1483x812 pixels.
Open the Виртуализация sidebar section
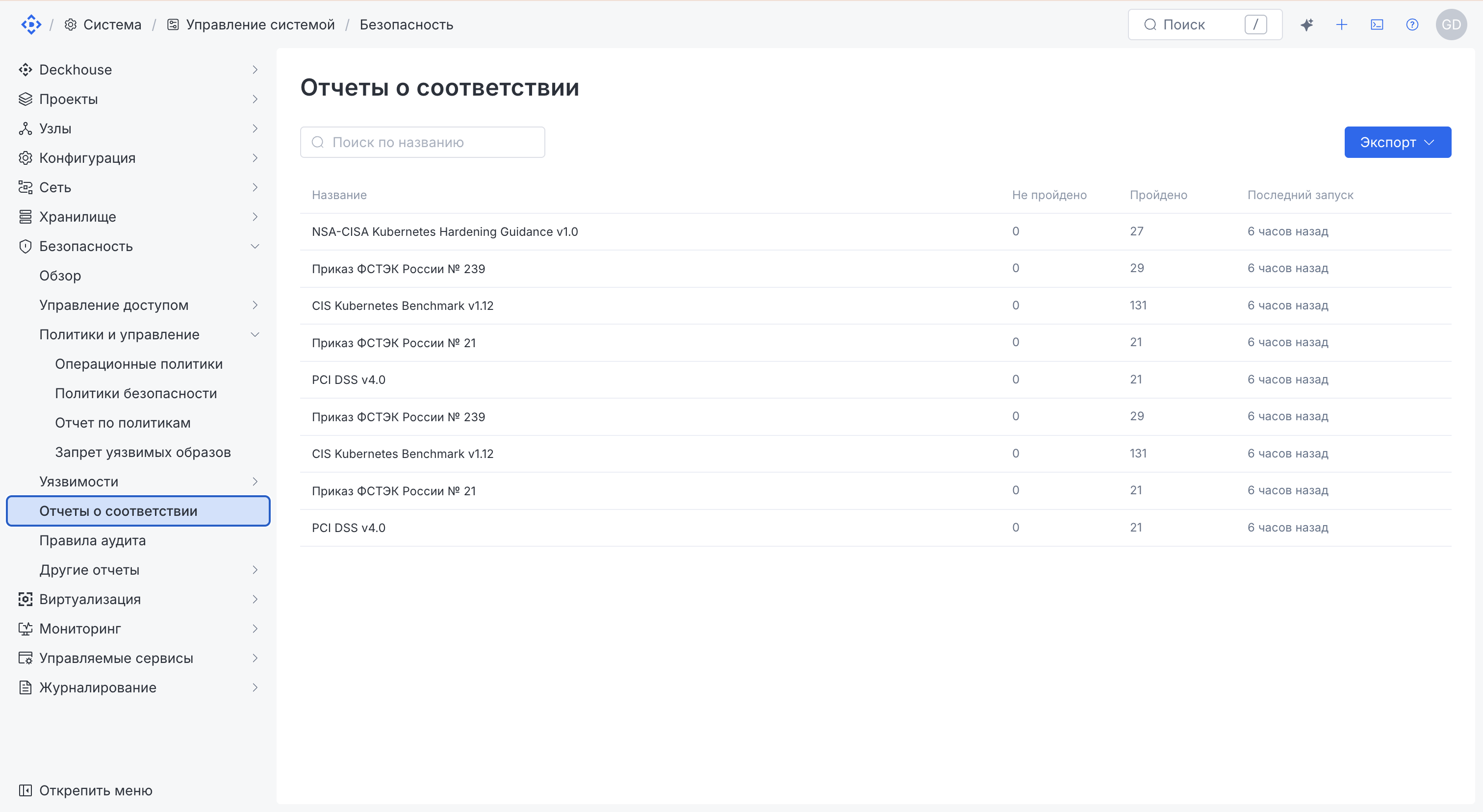(138, 599)
